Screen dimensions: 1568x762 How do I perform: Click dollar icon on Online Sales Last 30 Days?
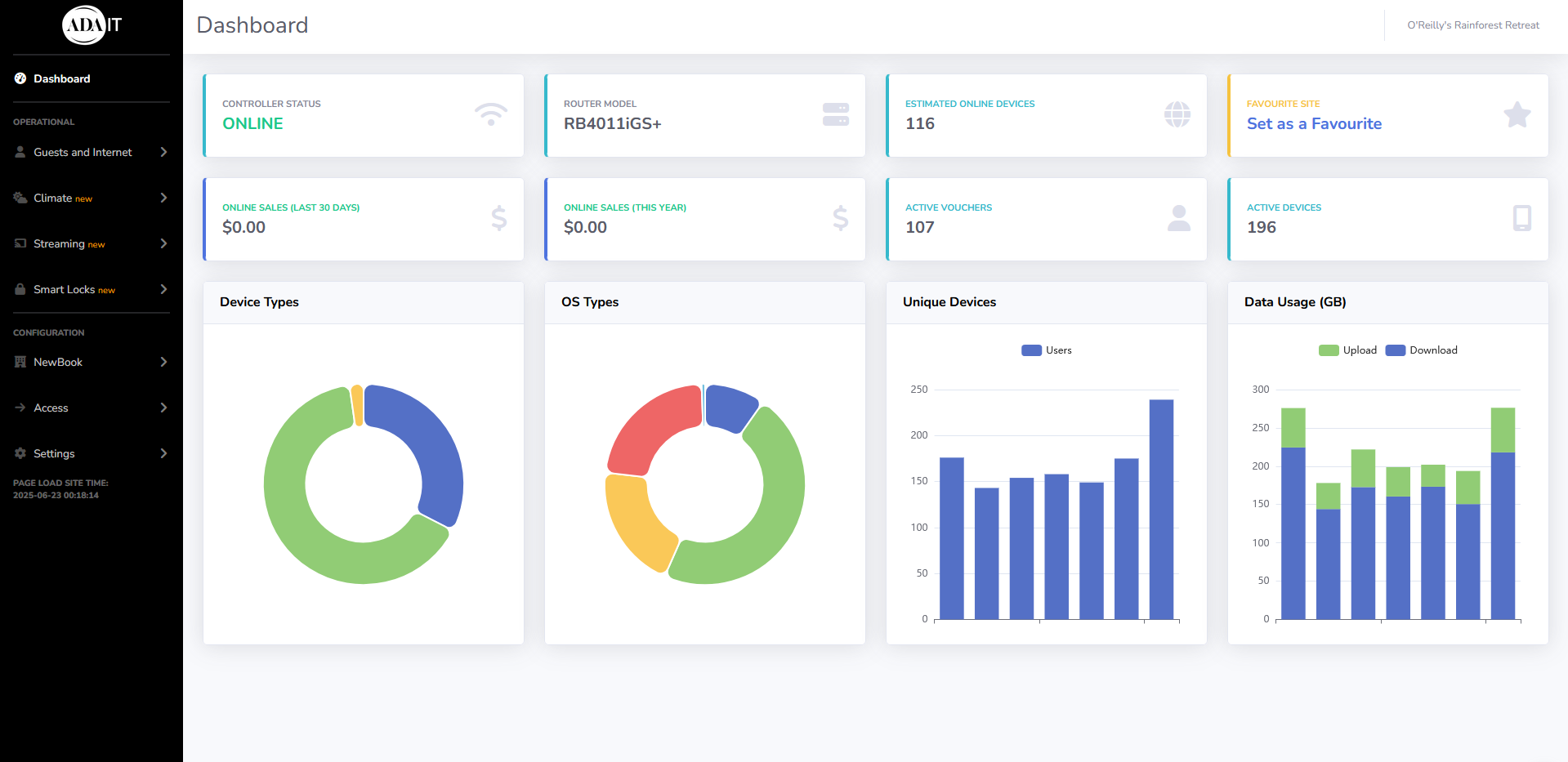click(x=499, y=218)
